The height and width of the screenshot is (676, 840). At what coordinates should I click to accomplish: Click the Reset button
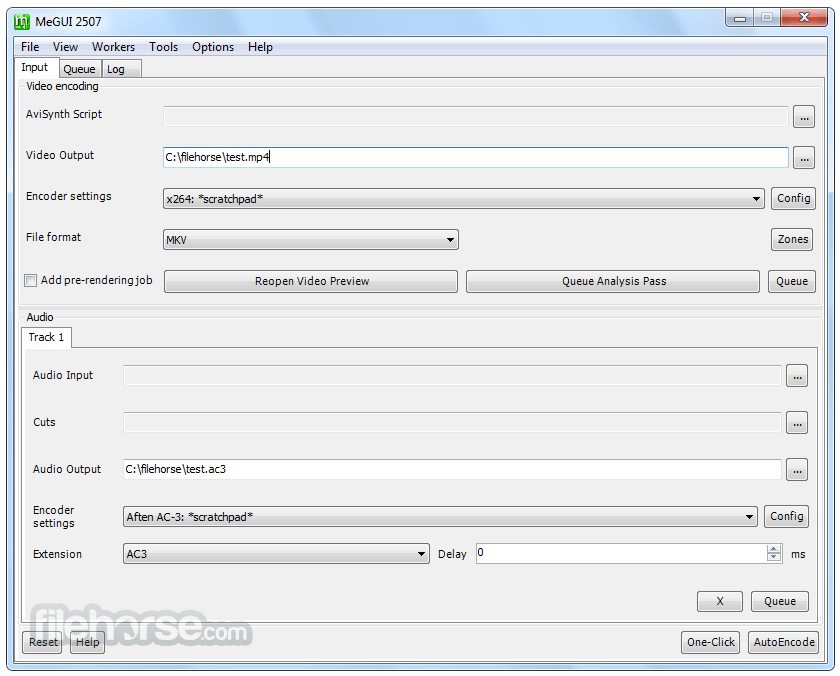point(42,642)
